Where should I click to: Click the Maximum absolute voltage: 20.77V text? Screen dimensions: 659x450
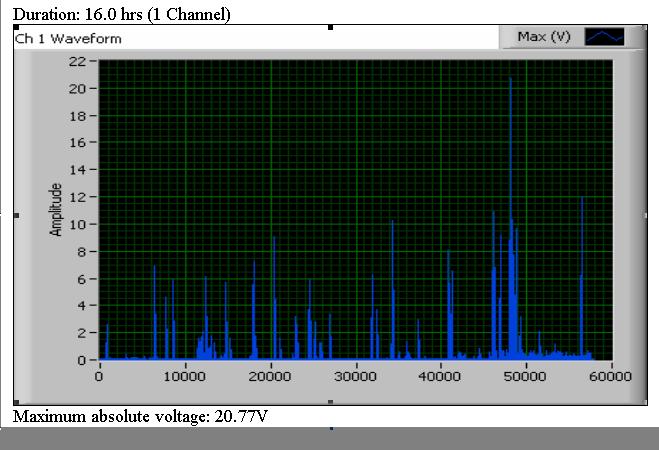pos(140,417)
